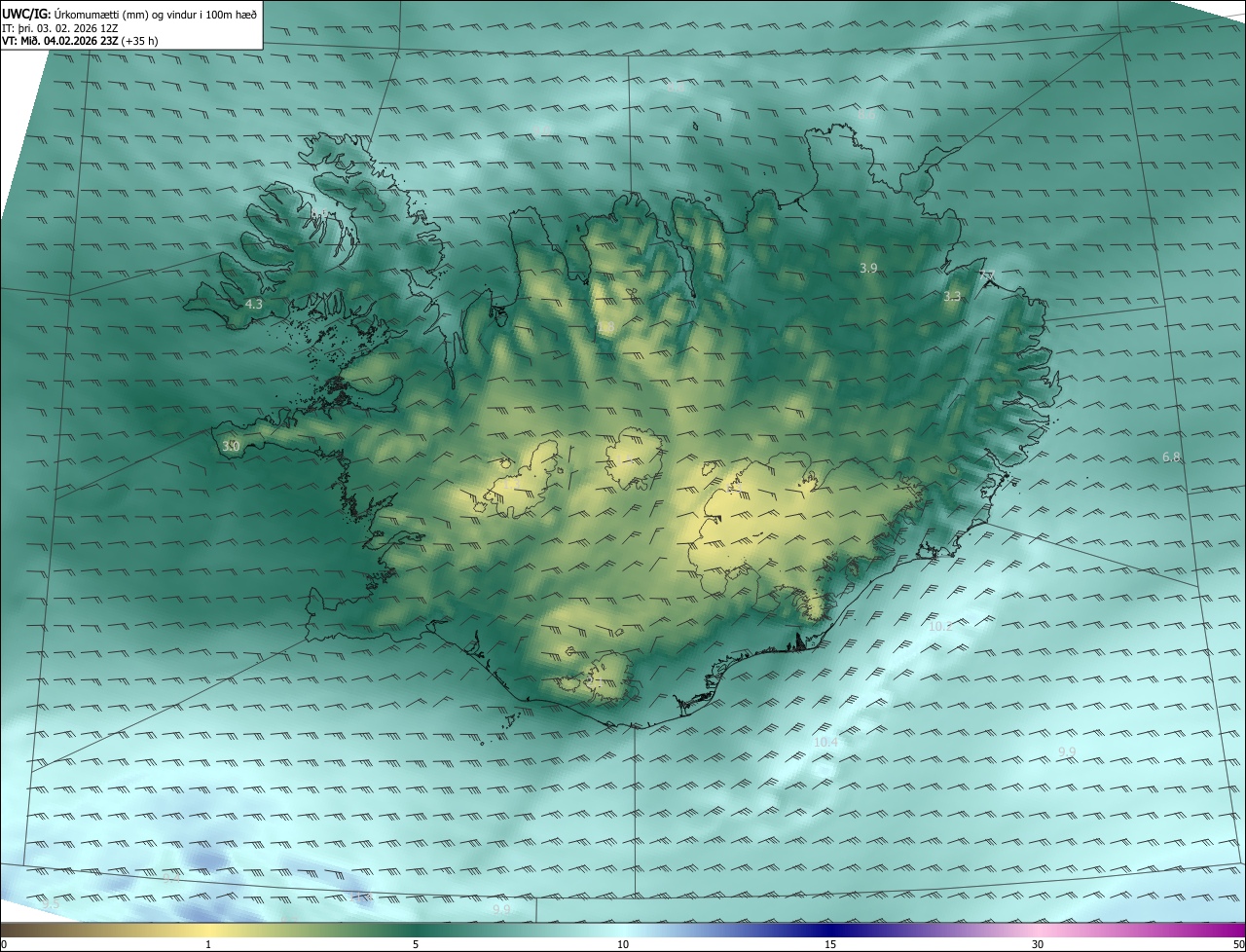Viewport: 1246px width, 952px height.
Task: Click the "50" tick label on the colorbar
Action: [x=1238, y=944]
